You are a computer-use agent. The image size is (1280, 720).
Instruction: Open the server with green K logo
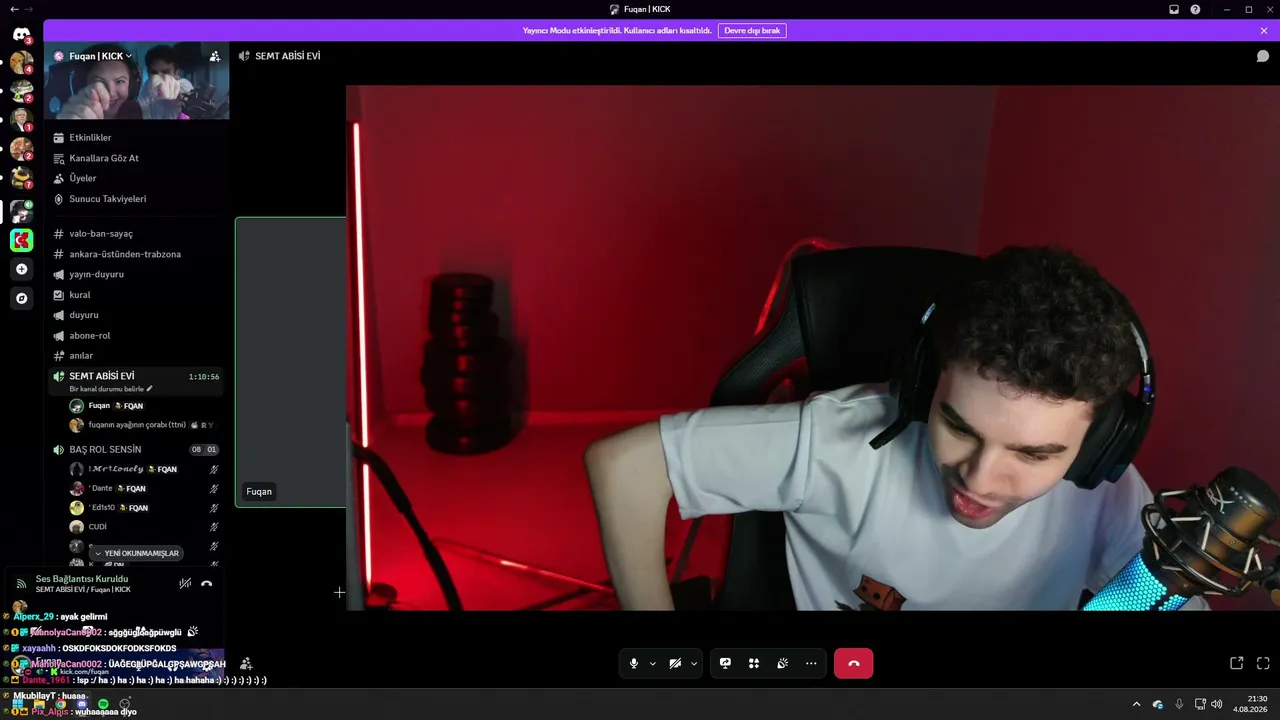point(21,240)
